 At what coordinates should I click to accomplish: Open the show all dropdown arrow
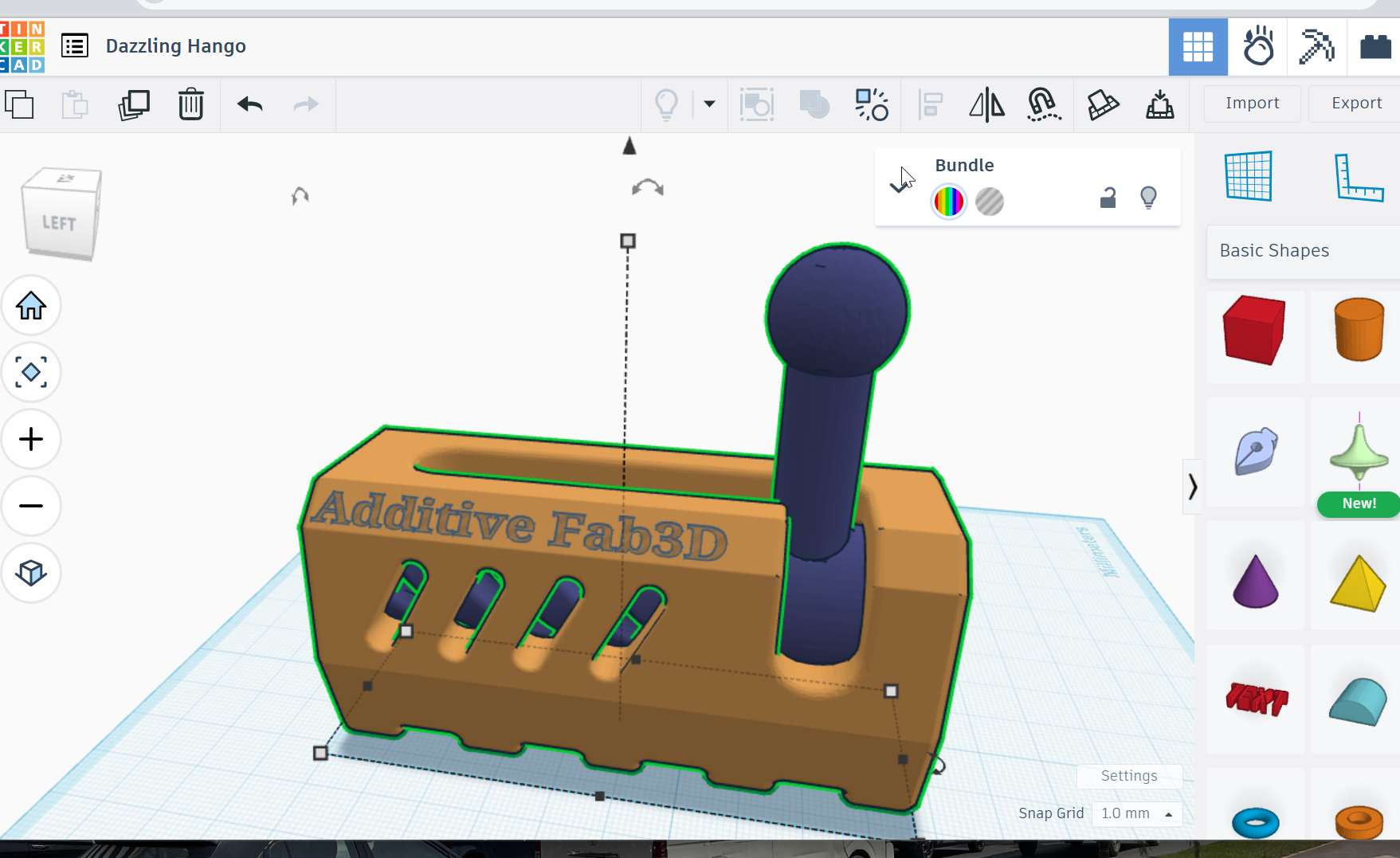pos(709,104)
